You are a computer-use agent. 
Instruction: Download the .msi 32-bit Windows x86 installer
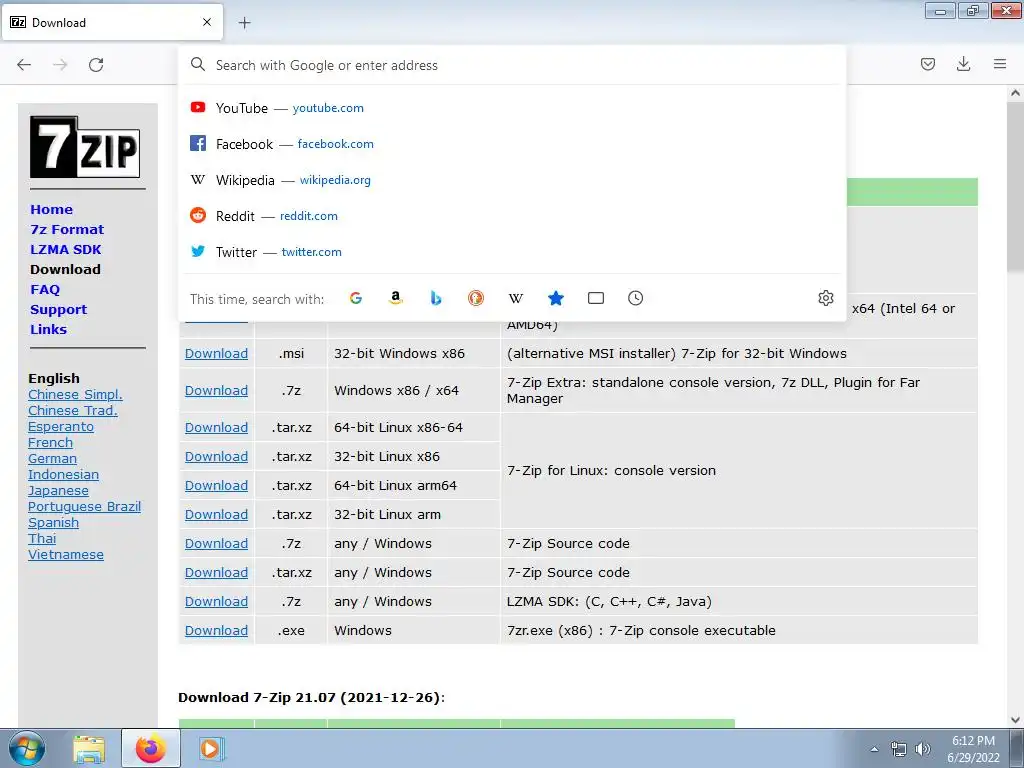pos(216,353)
